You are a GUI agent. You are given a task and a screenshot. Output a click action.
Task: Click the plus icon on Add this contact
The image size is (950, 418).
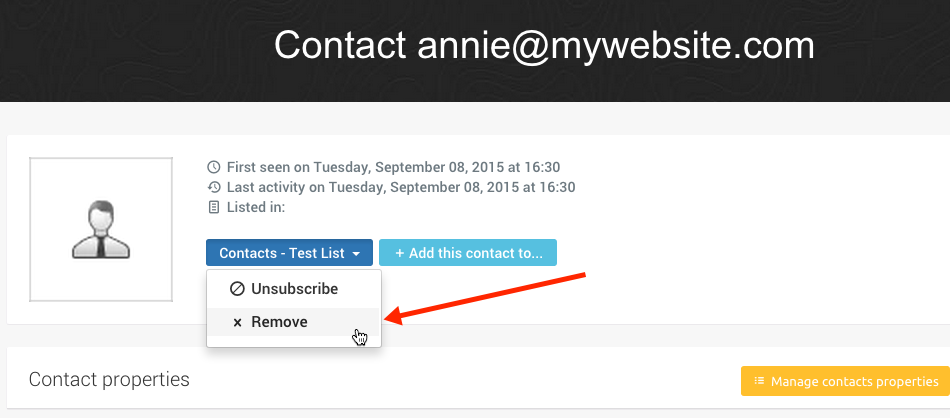coord(400,253)
